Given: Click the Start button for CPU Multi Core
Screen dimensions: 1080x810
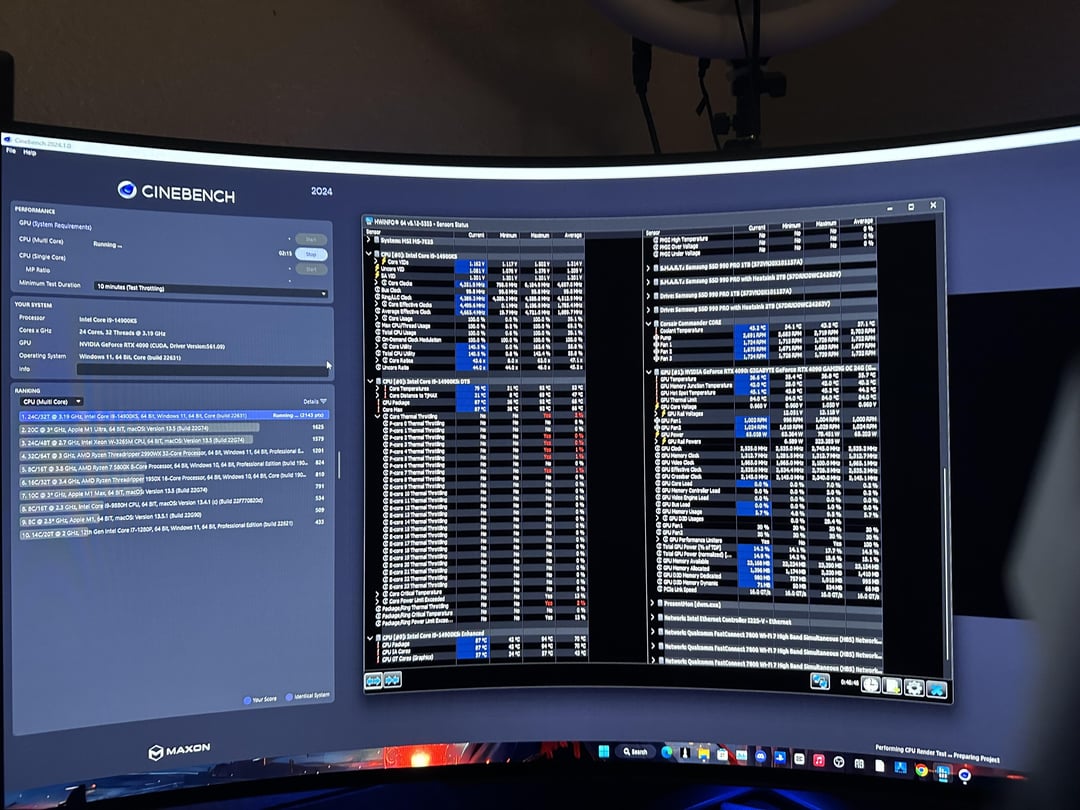Looking at the screenshot, I should click(311, 239).
